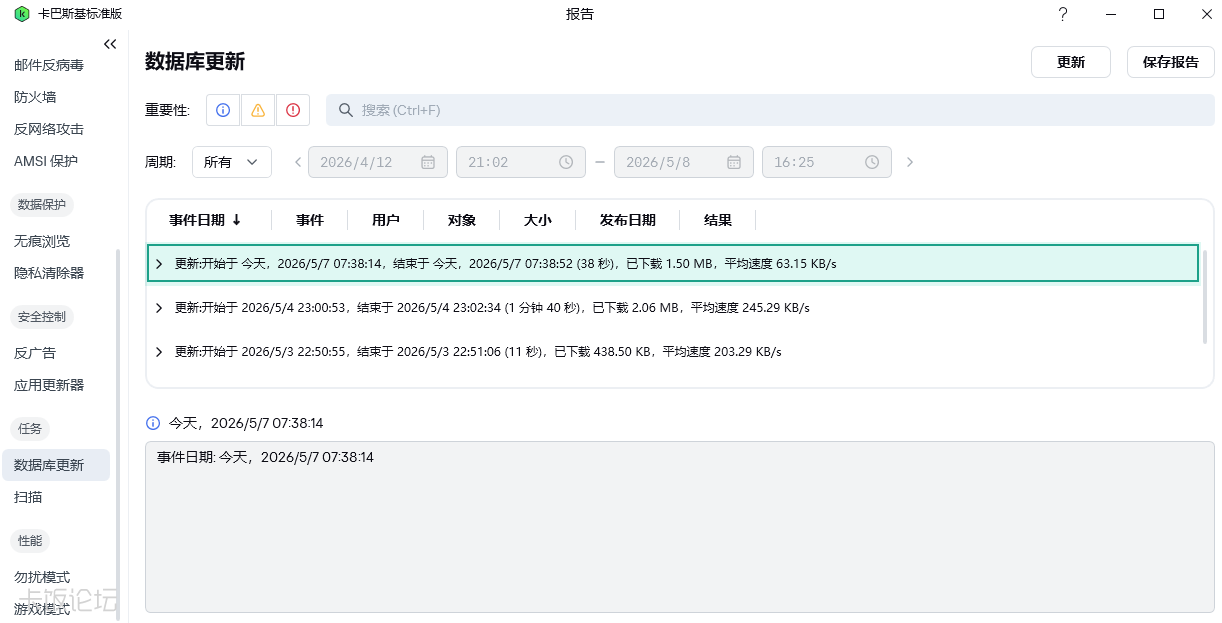1222x623 pixels.
Task: Click the search magnifier icon
Action: (346, 110)
